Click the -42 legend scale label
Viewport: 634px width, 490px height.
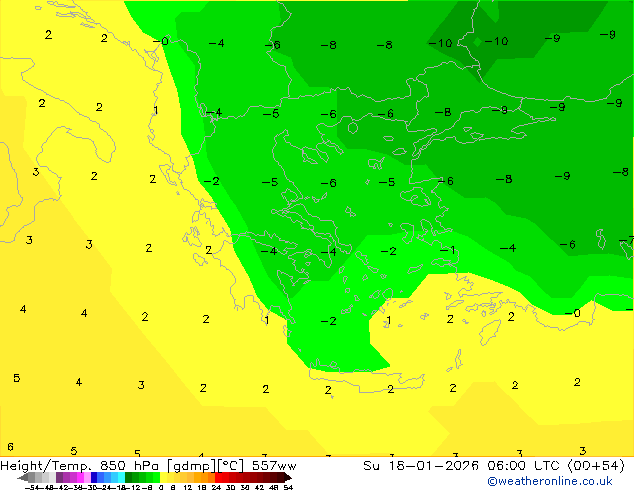(63, 488)
